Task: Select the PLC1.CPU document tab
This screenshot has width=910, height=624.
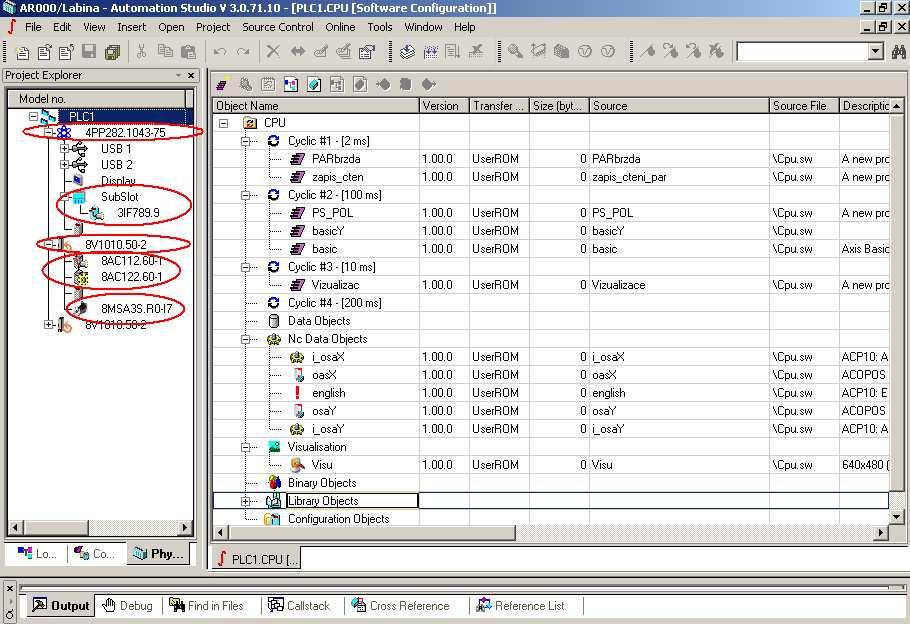Action: click(257, 560)
